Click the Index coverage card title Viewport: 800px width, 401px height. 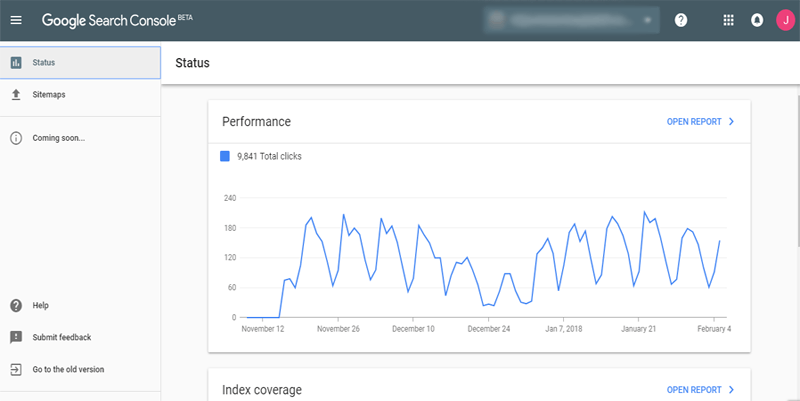(x=262, y=390)
